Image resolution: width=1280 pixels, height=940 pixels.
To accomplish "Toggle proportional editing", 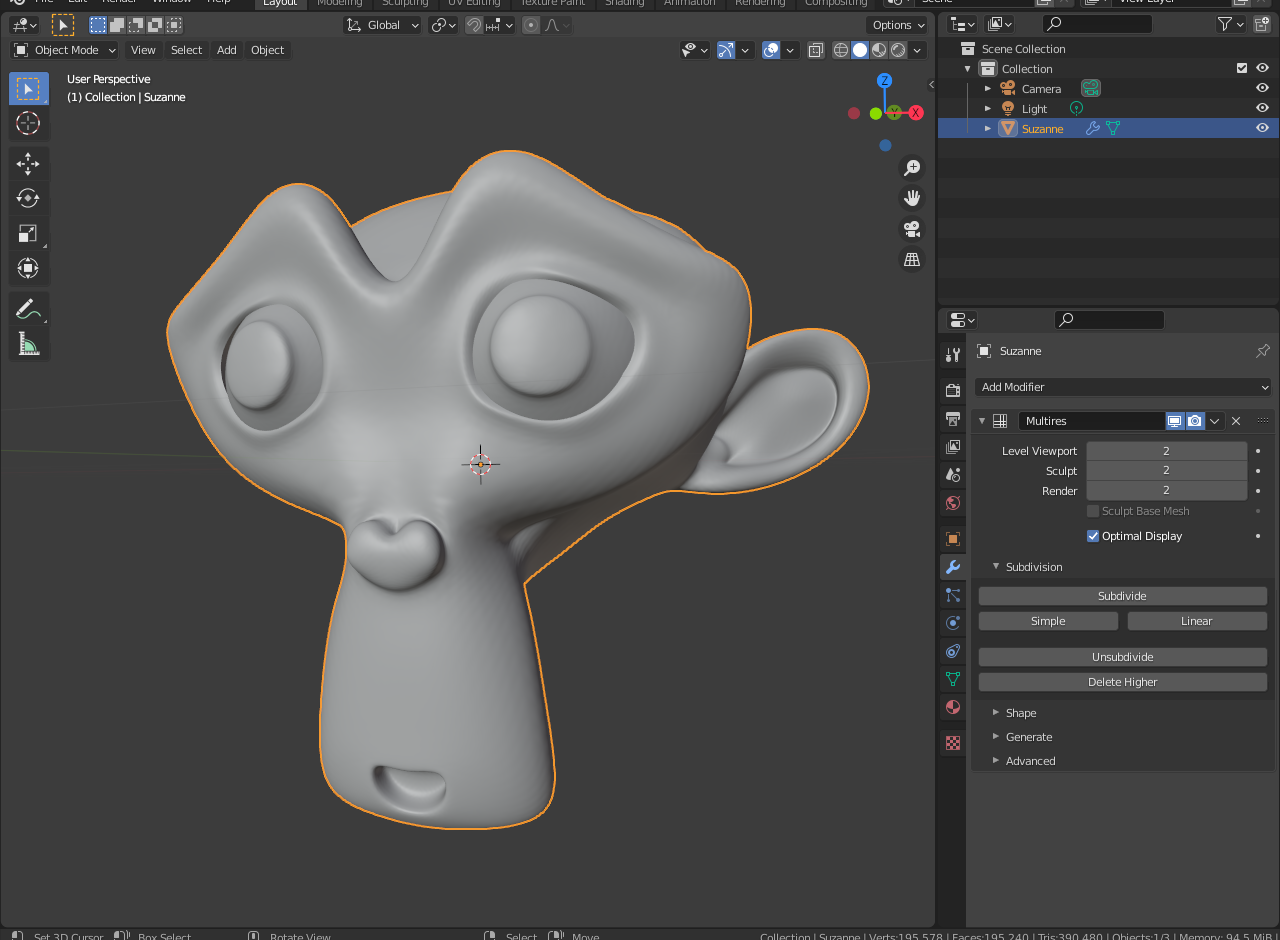I will 531,25.
